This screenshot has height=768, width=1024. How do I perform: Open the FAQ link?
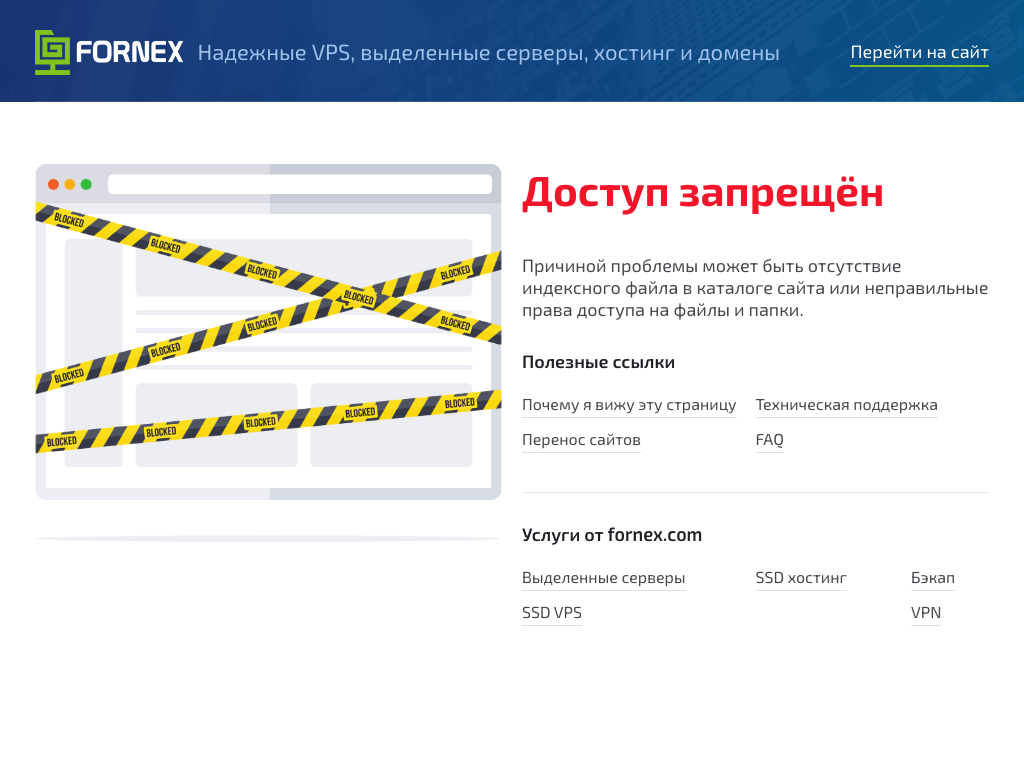click(x=769, y=440)
